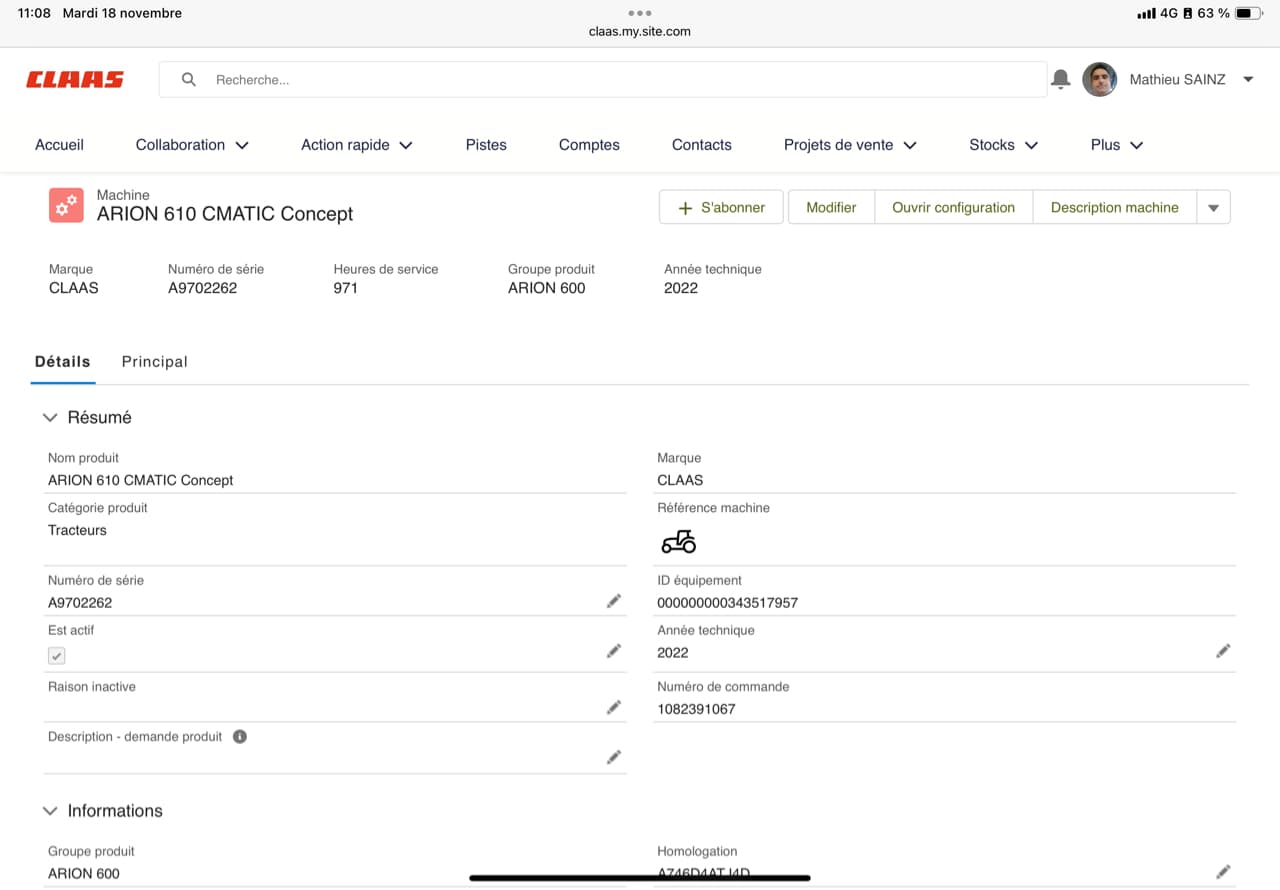Screen dimensions: 1280x890
Task: Switch to the Principal tab
Action: (155, 362)
